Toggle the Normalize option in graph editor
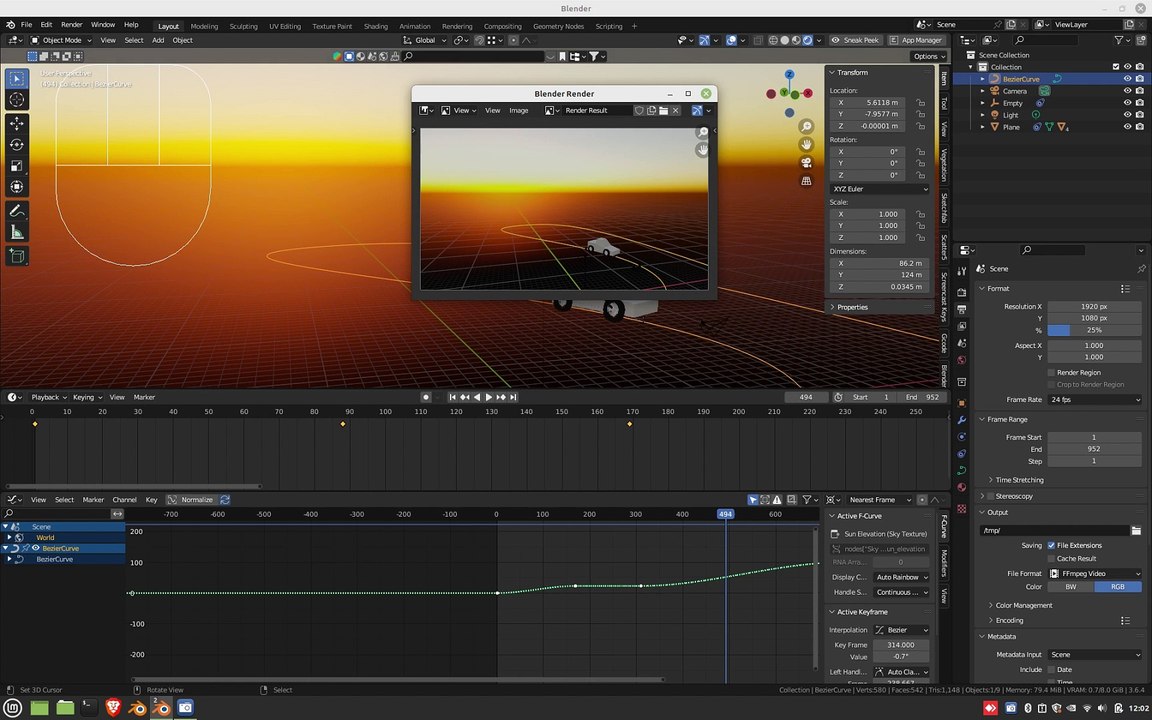 tap(190, 500)
